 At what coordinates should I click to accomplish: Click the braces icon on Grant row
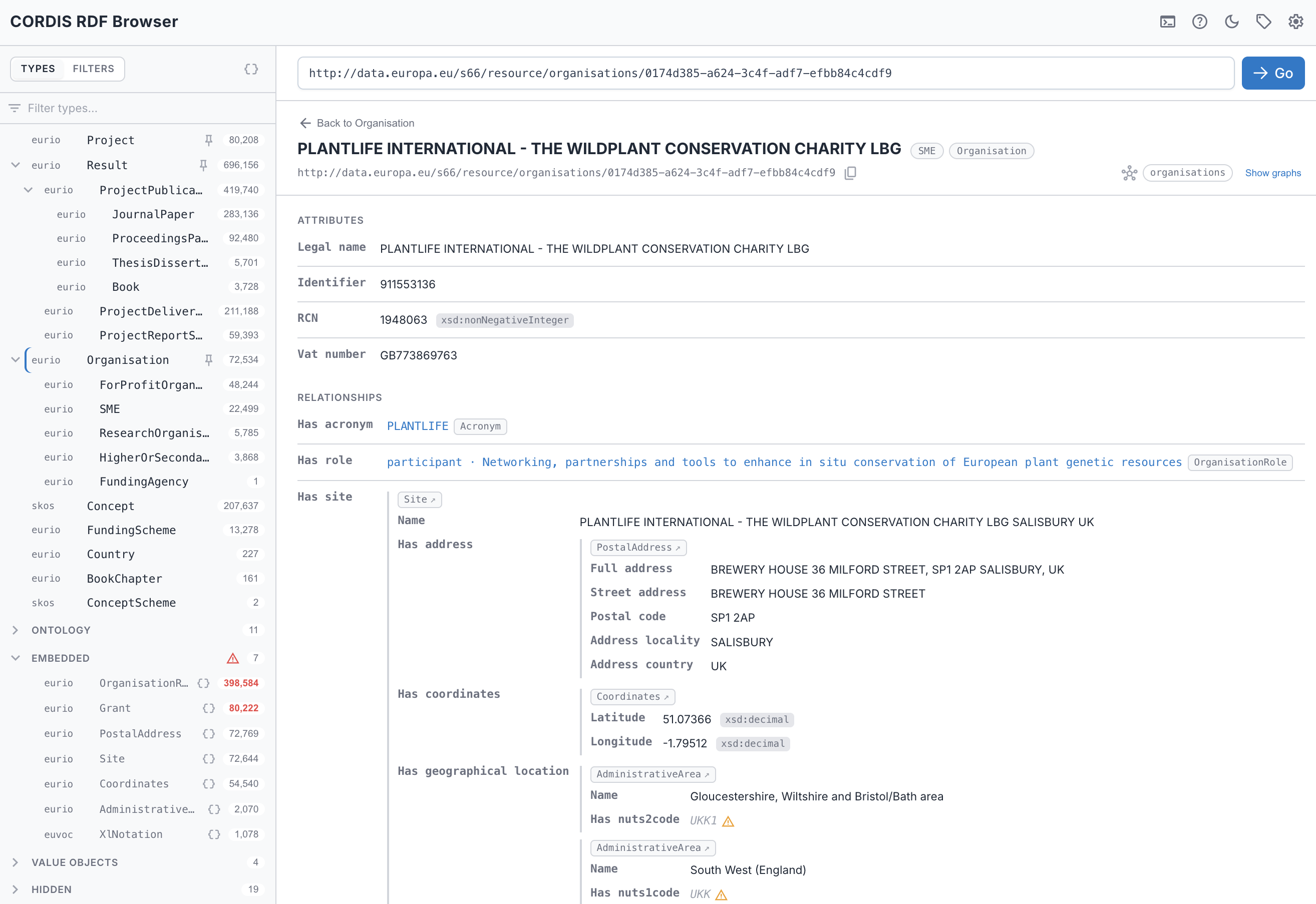[x=209, y=708]
